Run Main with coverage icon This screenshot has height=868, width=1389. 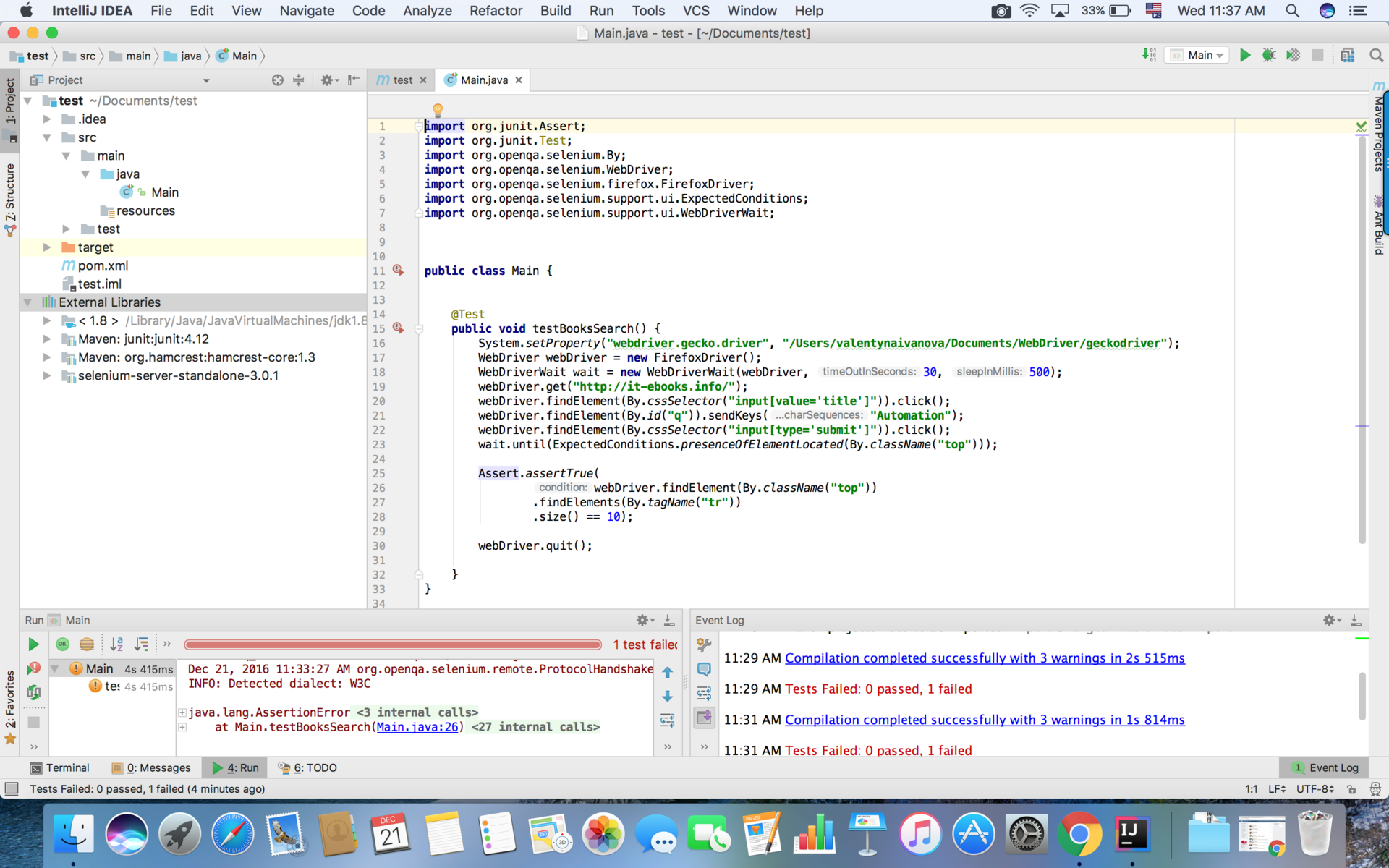pos(1293,55)
